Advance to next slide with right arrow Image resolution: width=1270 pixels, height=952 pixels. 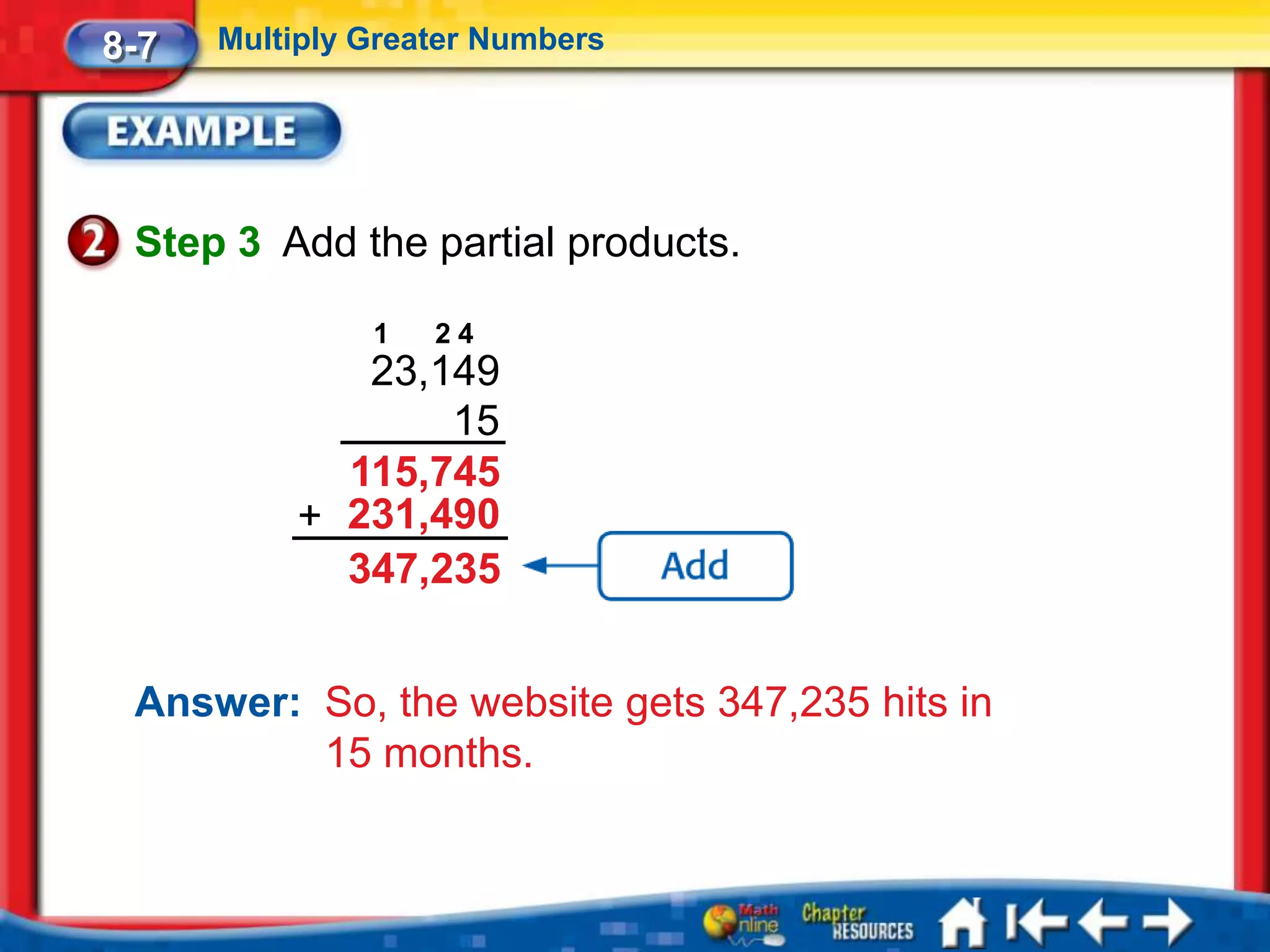(1168, 923)
